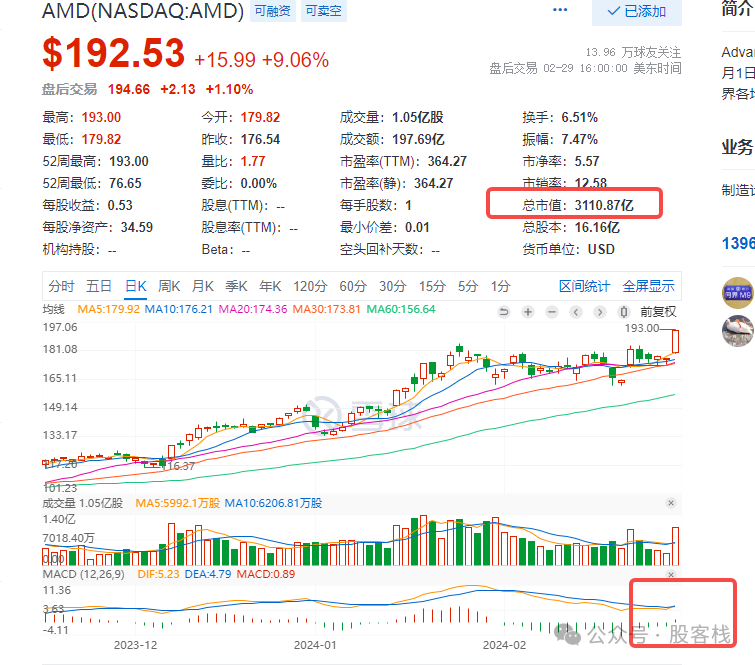Select the 120分 interval tab
Image resolution: width=755 pixels, height=665 pixels.
click(x=310, y=286)
